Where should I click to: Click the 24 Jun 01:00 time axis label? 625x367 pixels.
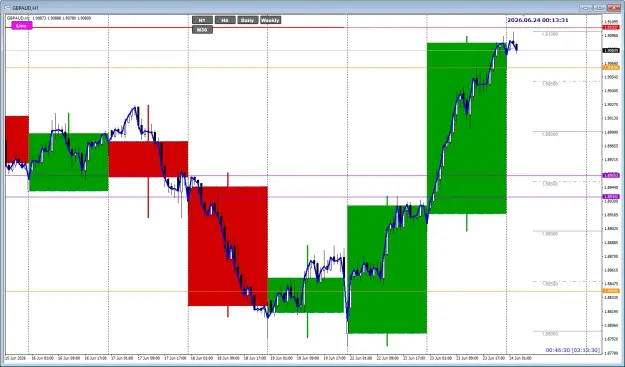520,358
